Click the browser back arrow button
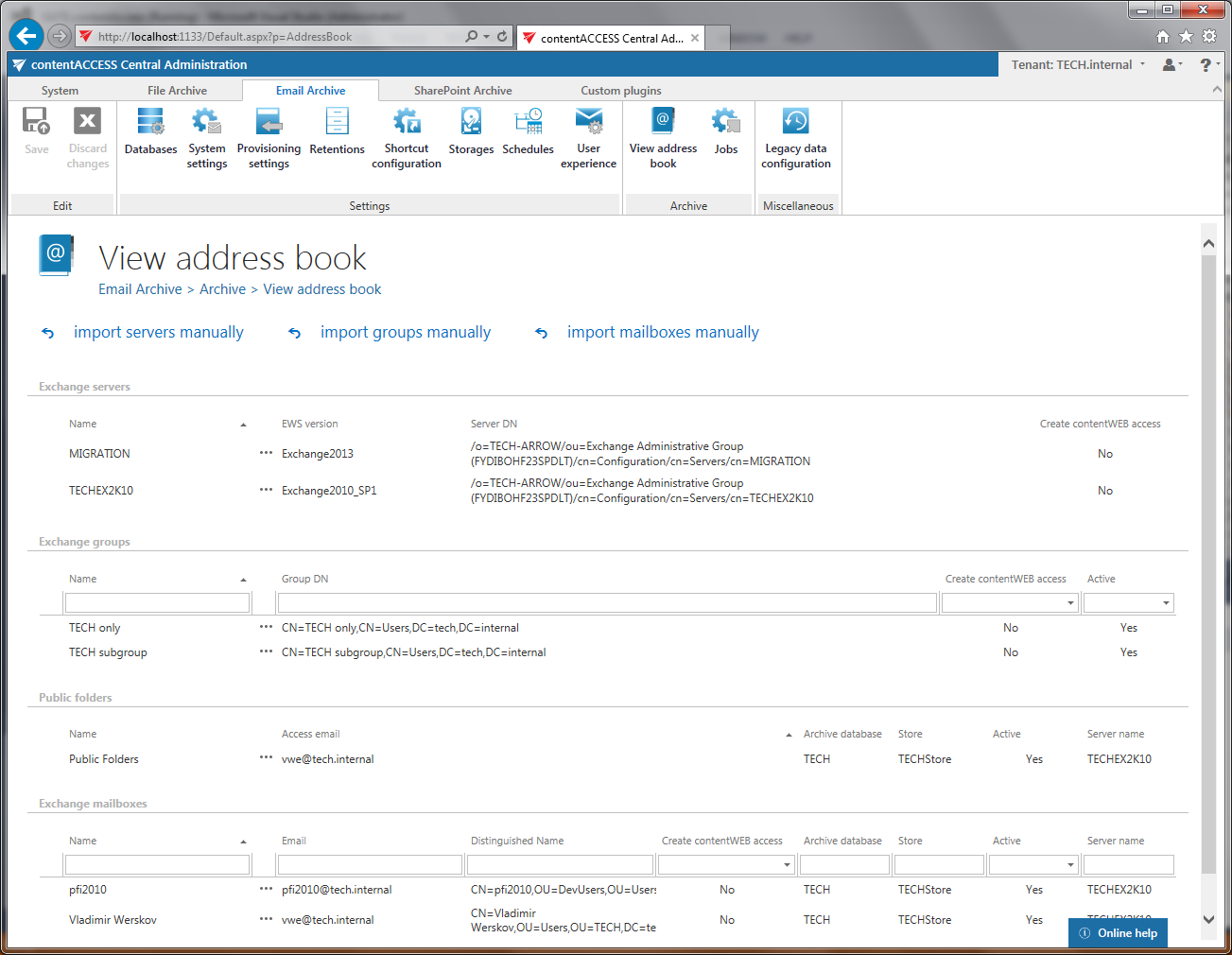Image resolution: width=1232 pixels, height=955 pixels. coord(26,36)
